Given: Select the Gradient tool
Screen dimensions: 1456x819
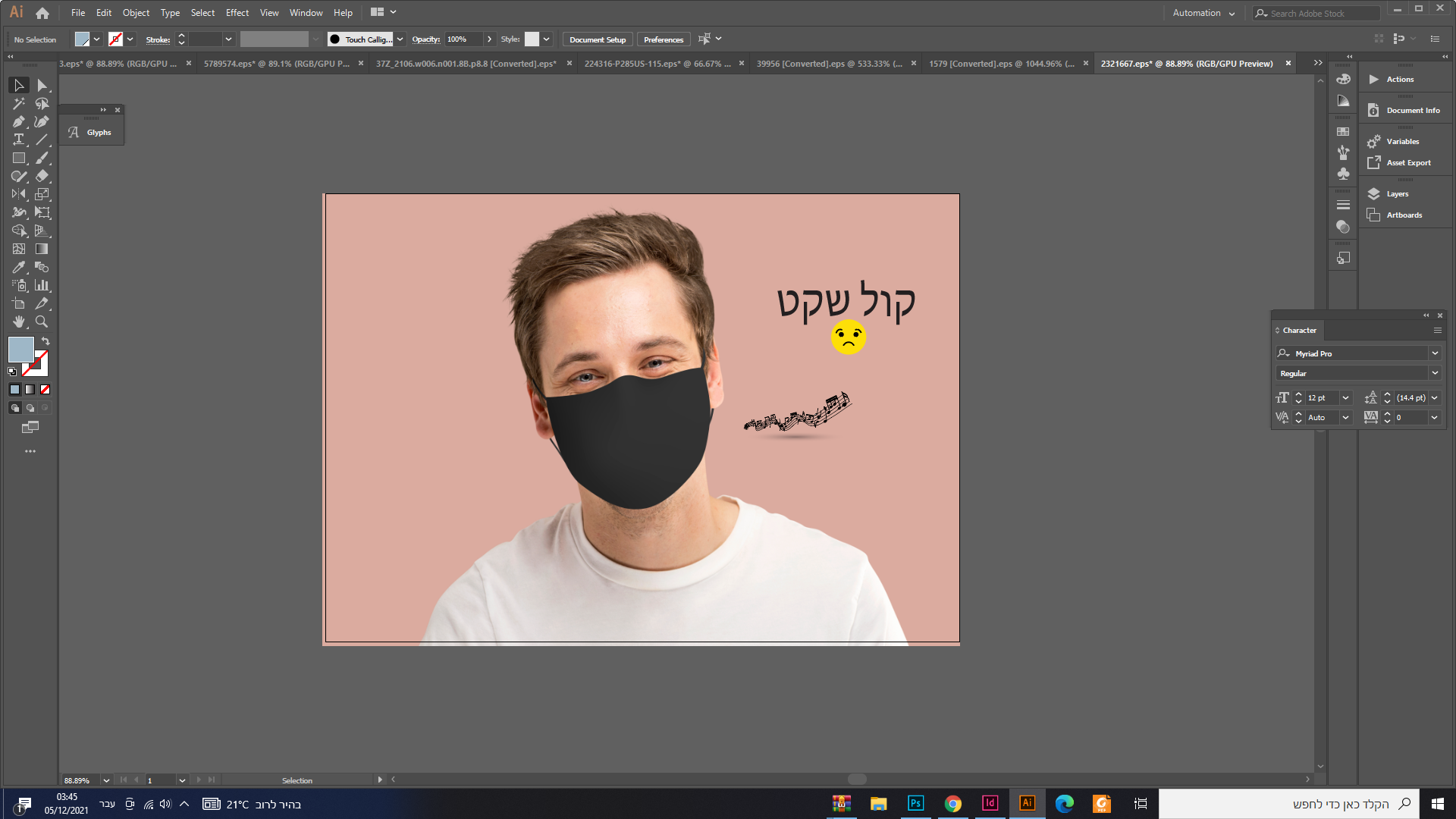Looking at the screenshot, I should coord(42,249).
